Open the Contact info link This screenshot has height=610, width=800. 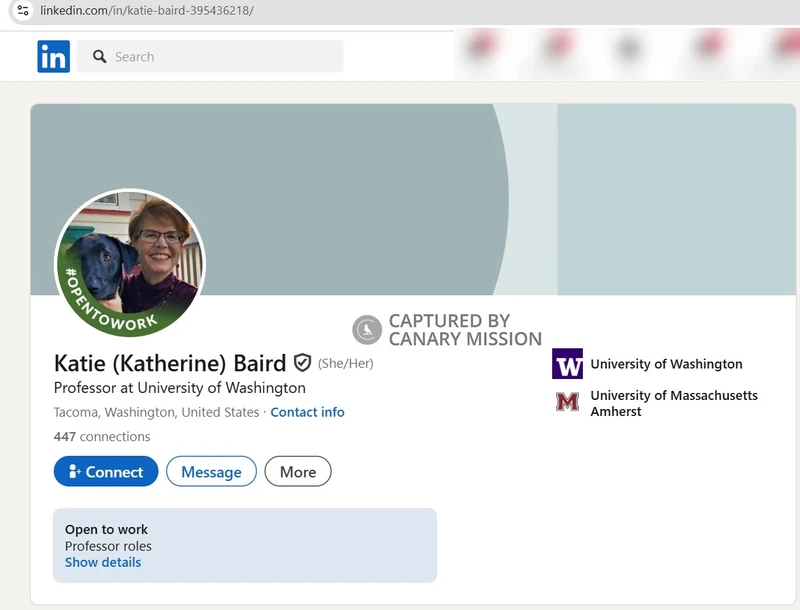(x=307, y=412)
